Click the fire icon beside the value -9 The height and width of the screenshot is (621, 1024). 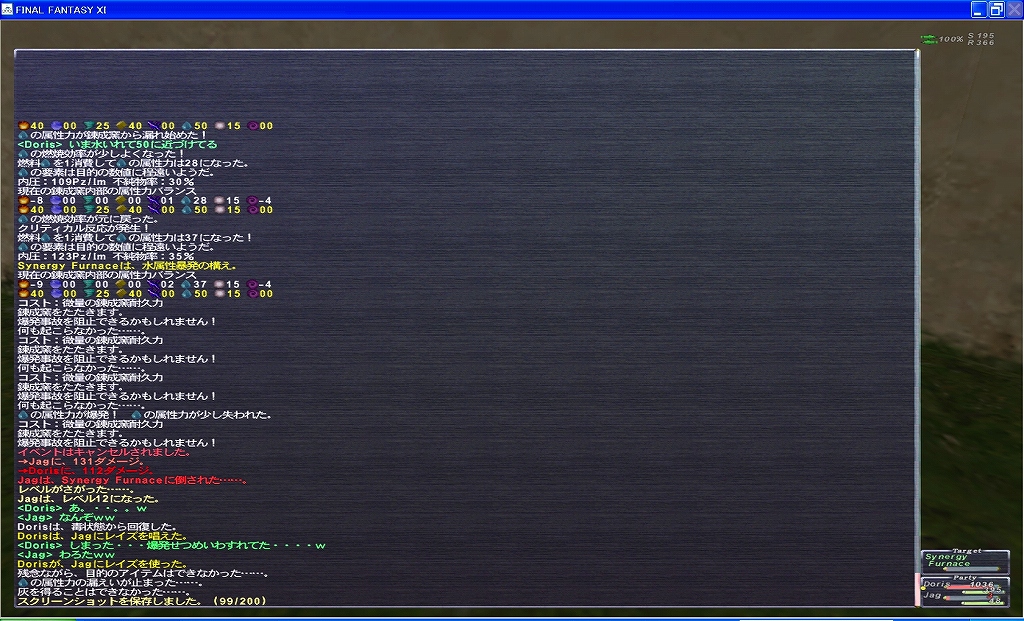tap(23, 284)
